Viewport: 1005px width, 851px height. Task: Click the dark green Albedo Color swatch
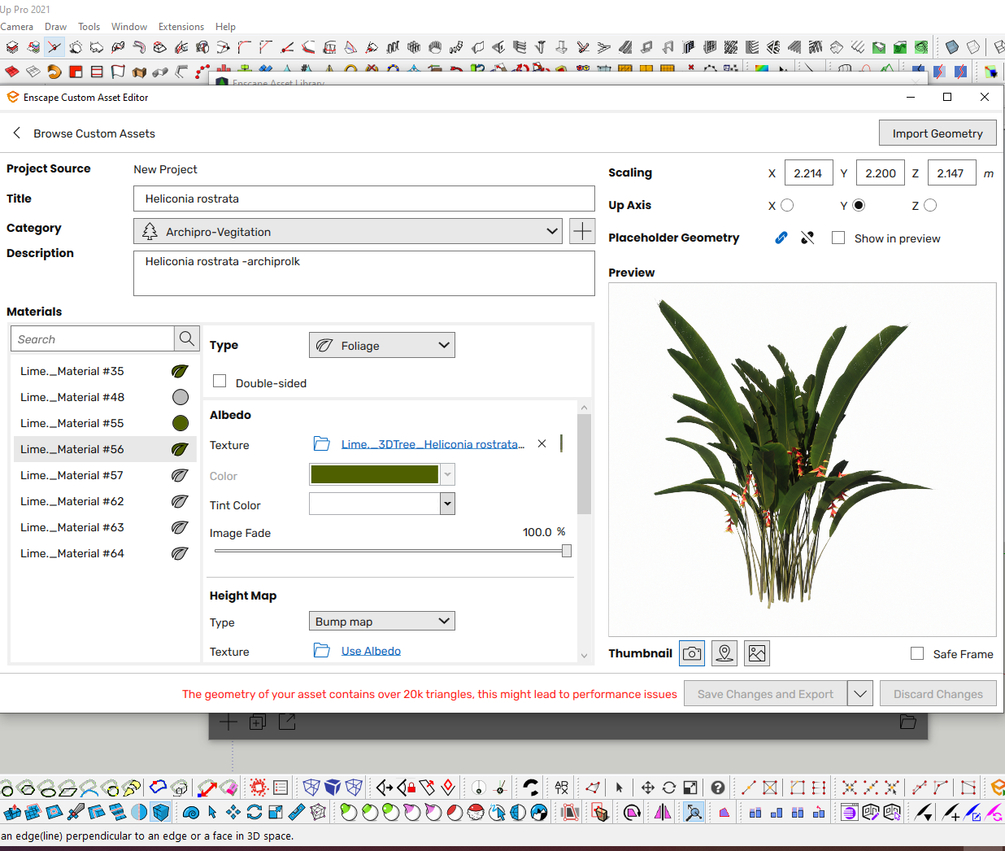(x=374, y=474)
